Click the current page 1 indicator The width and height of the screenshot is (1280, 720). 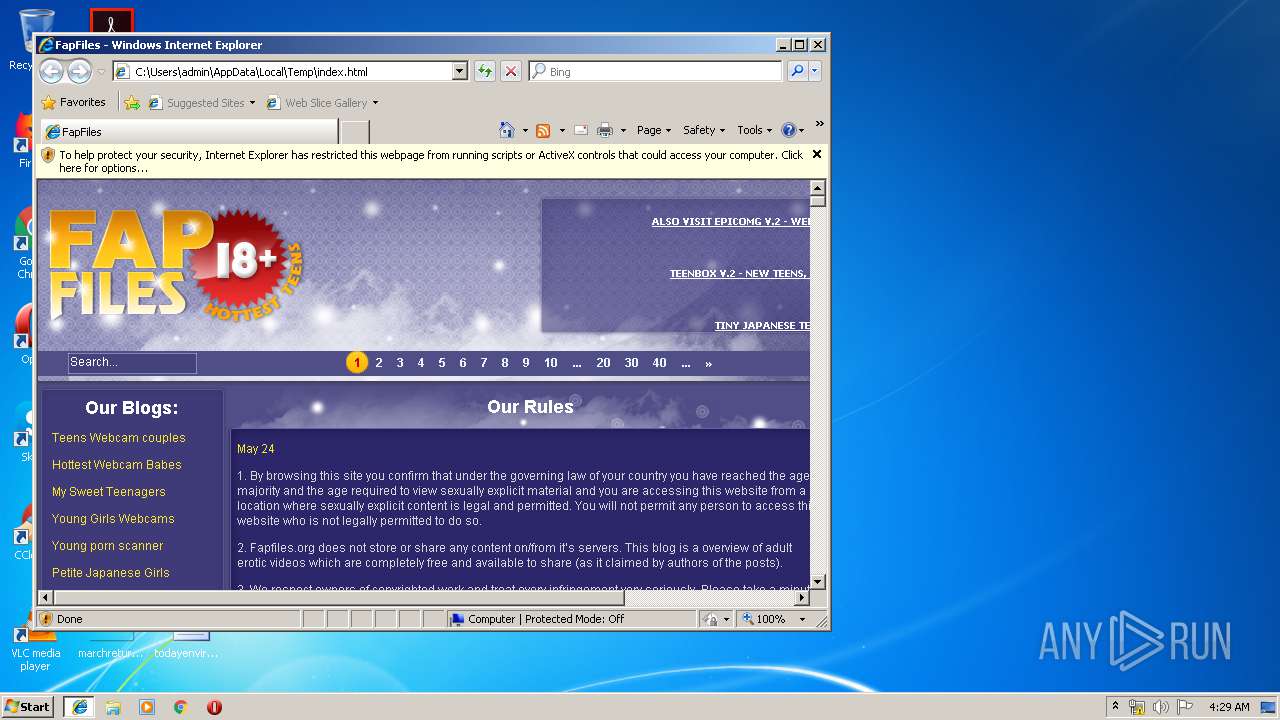coord(357,363)
